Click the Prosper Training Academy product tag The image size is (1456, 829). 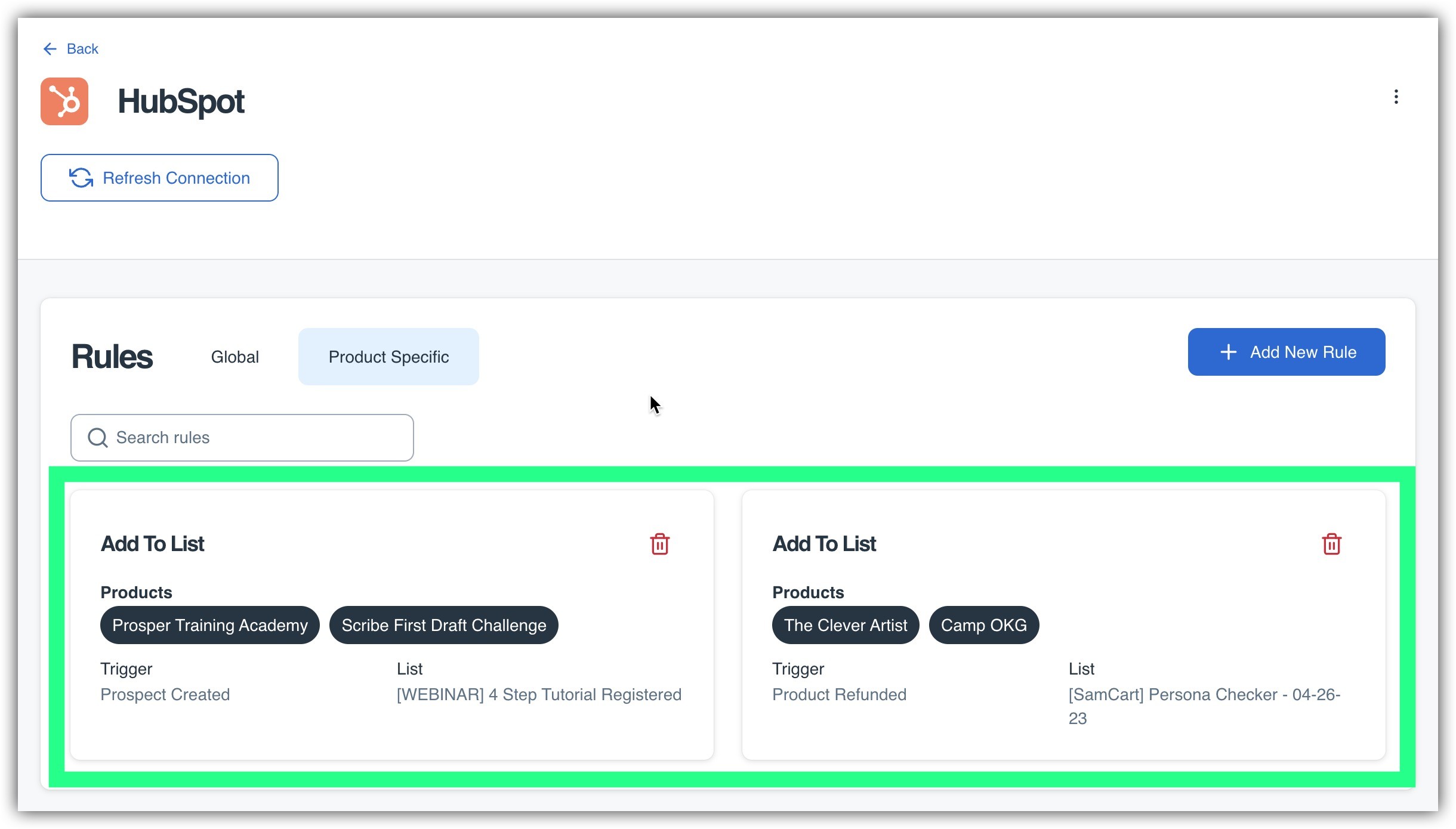(210, 625)
